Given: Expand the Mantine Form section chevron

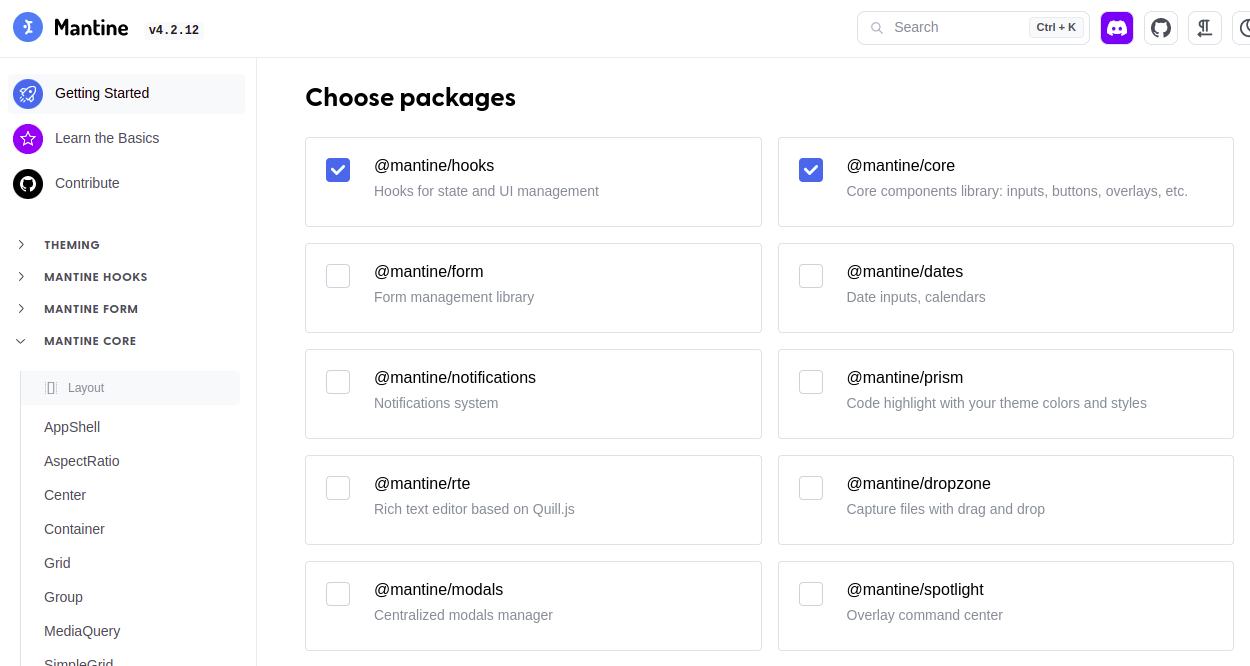Looking at the screenshot, I should coord(21,309).
